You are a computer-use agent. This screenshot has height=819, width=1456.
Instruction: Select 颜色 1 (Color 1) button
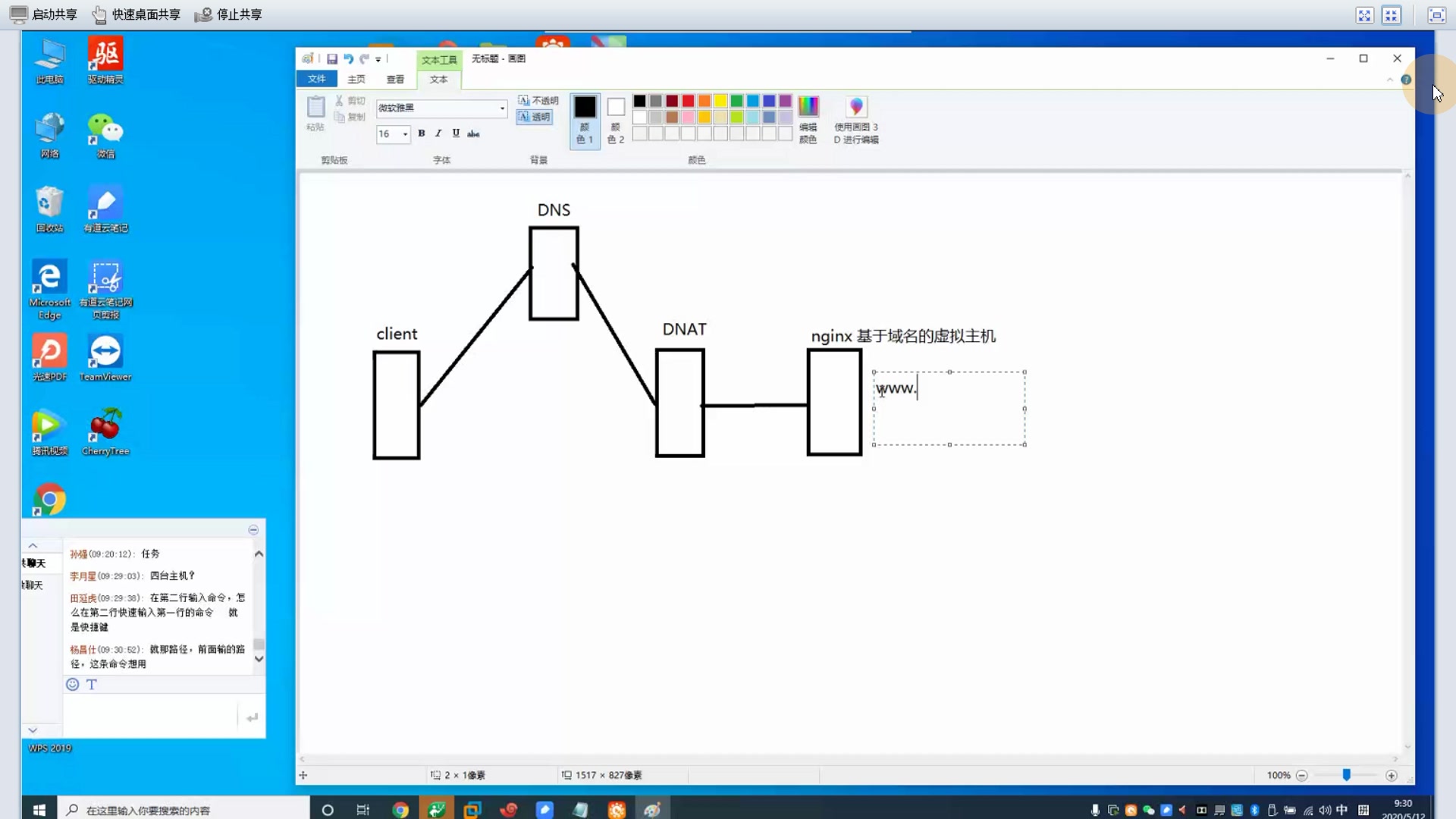point(585,120)
